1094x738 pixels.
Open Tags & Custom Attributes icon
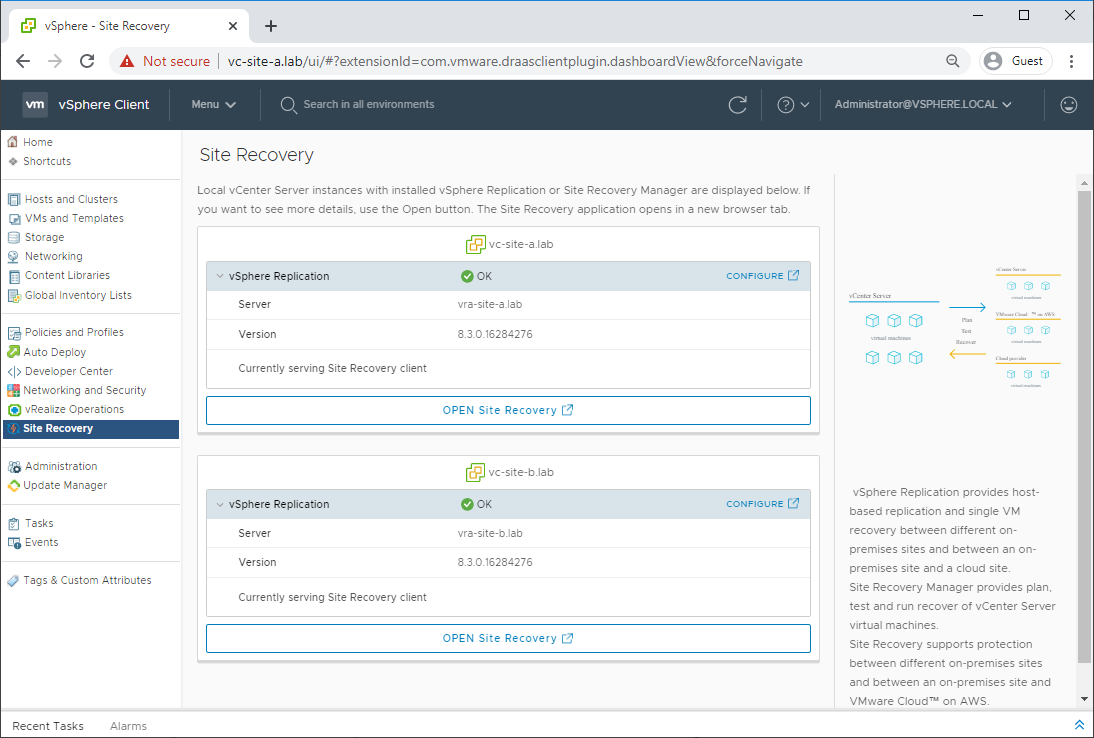[x=13, y=580]
